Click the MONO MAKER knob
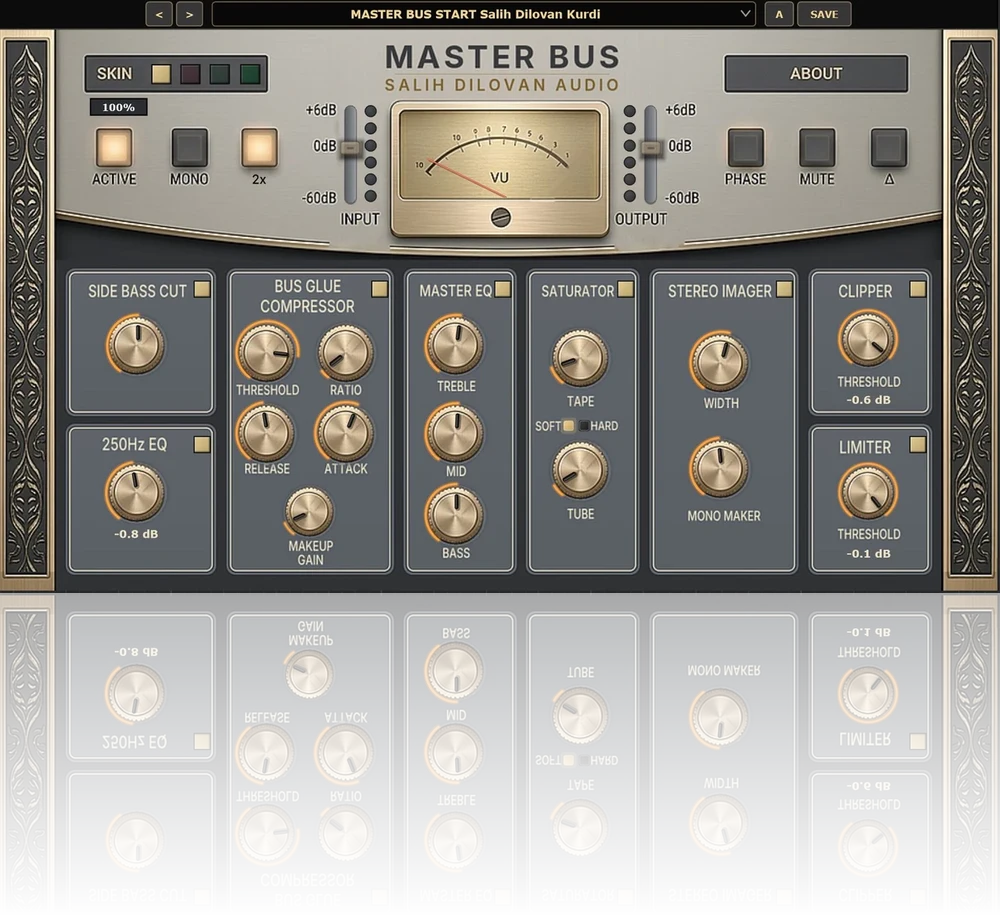 pos(719,468)
